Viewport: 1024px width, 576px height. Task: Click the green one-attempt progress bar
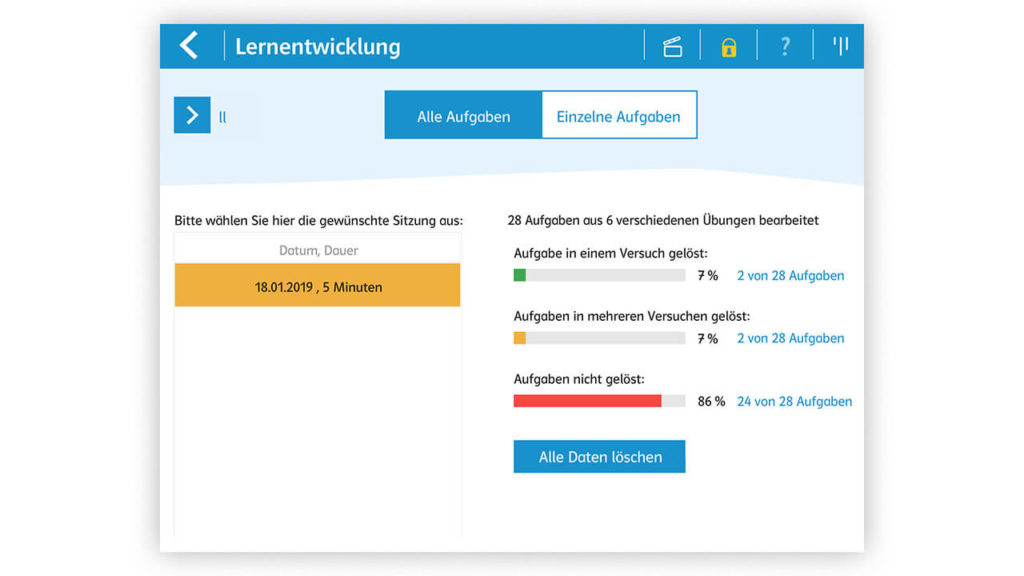(599, 276)
